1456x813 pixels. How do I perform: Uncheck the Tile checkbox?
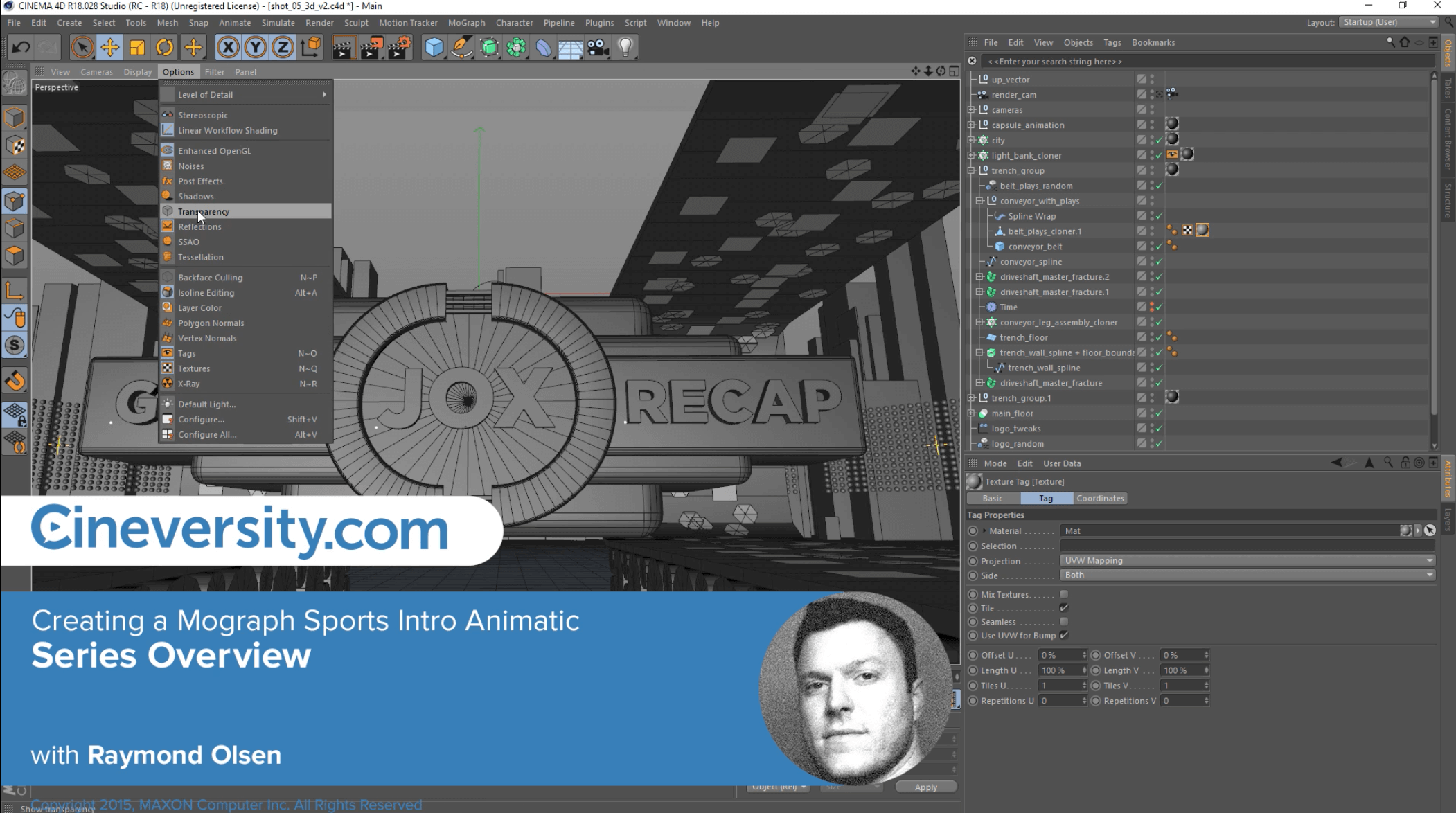click(1064, 608)
